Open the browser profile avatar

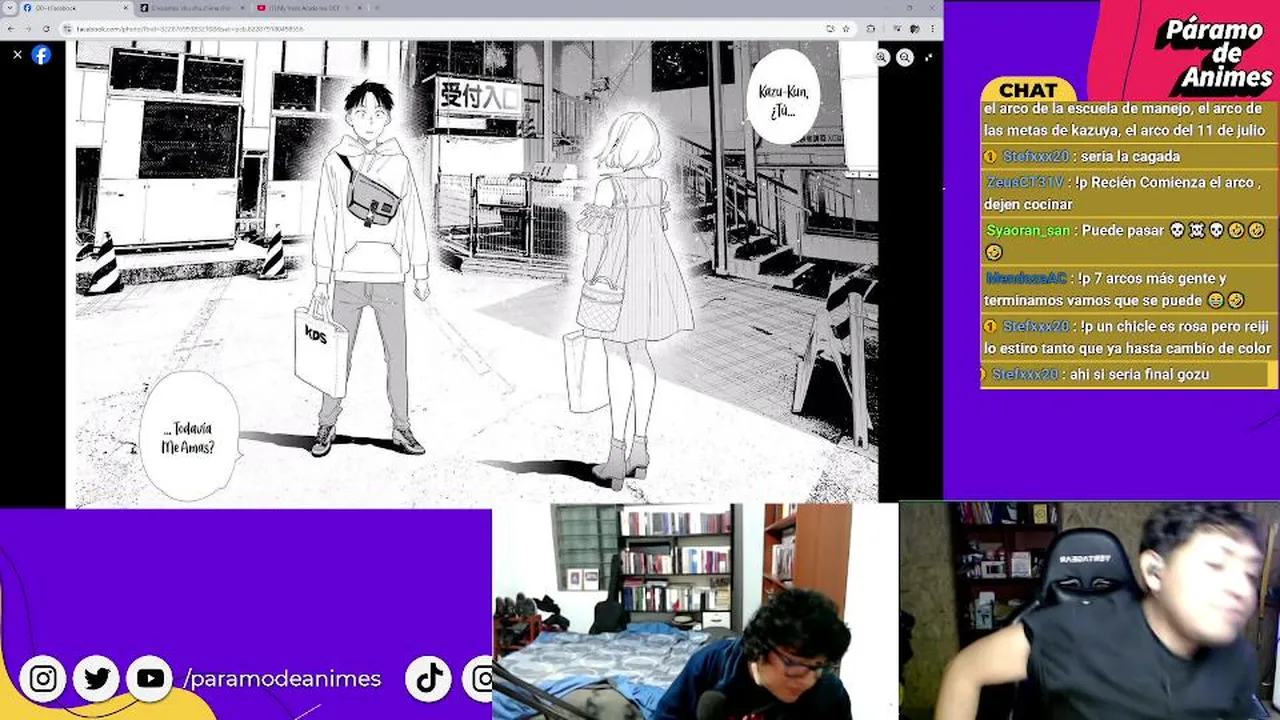[x=913, y=29]
